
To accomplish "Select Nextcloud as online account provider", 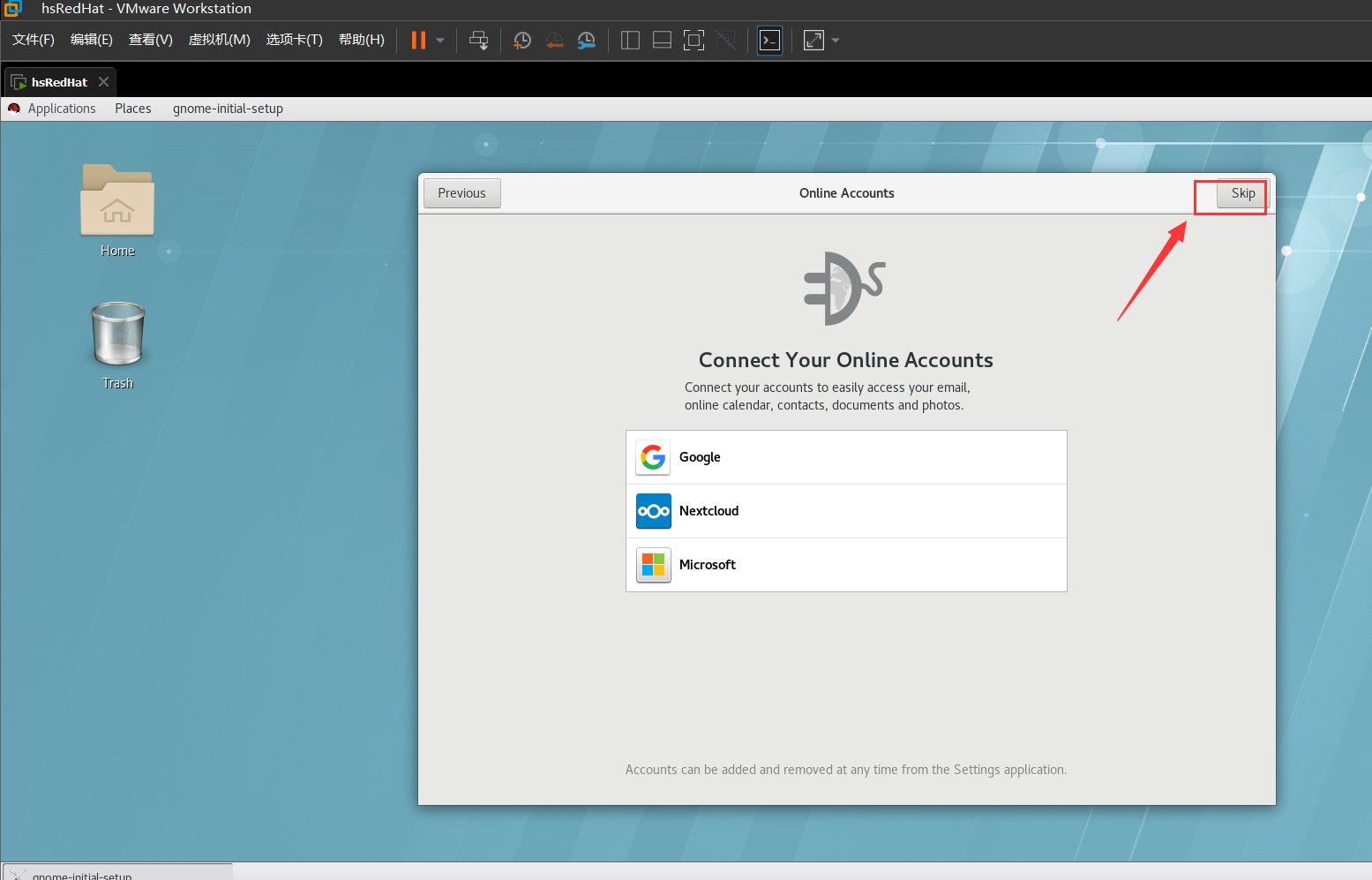I will point(846,511).
